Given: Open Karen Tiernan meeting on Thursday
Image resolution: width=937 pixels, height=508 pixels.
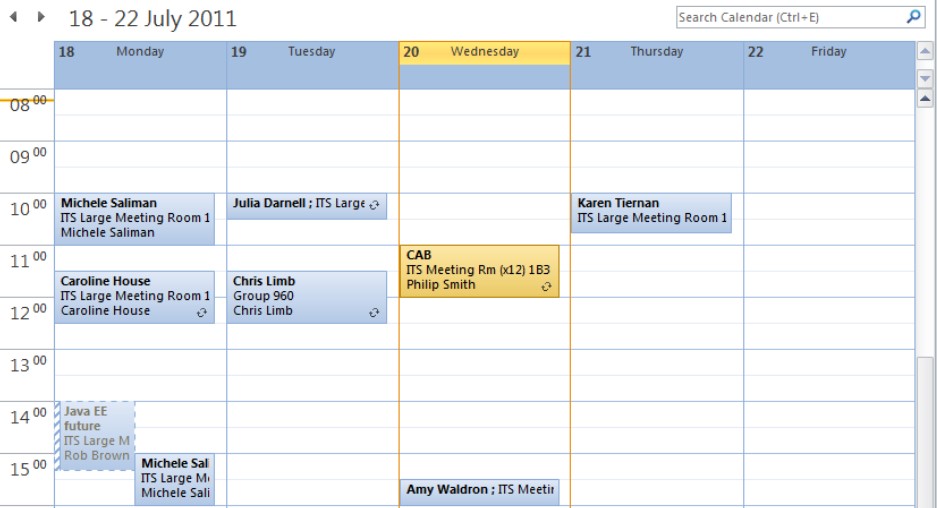Looking at the screenshot, I should pos(651,213).
